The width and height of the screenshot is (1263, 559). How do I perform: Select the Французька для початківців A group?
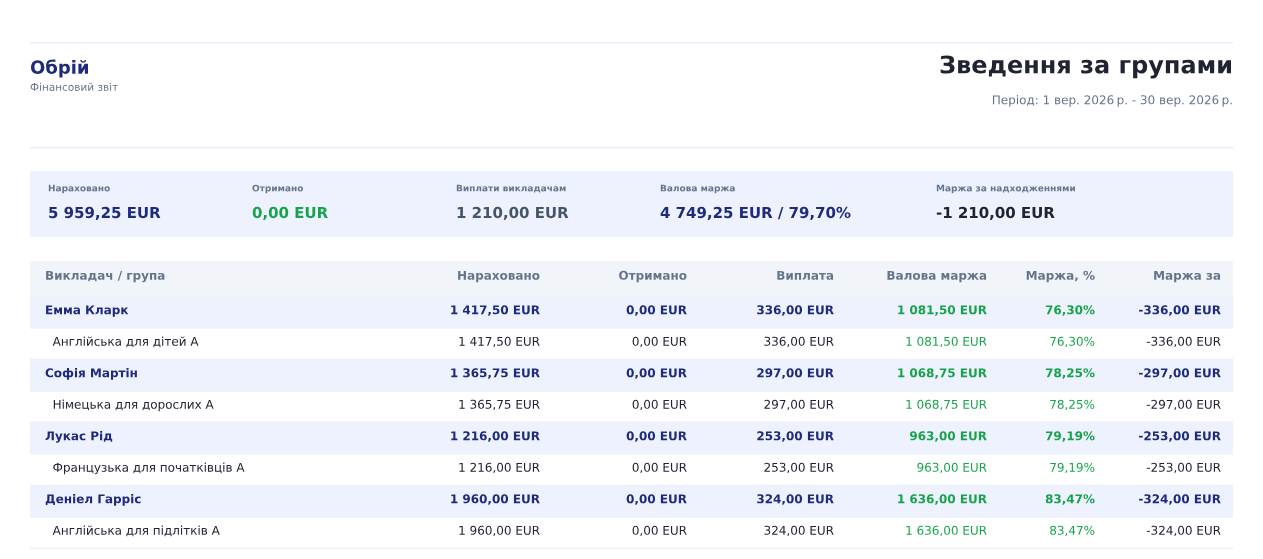point(631,468)
